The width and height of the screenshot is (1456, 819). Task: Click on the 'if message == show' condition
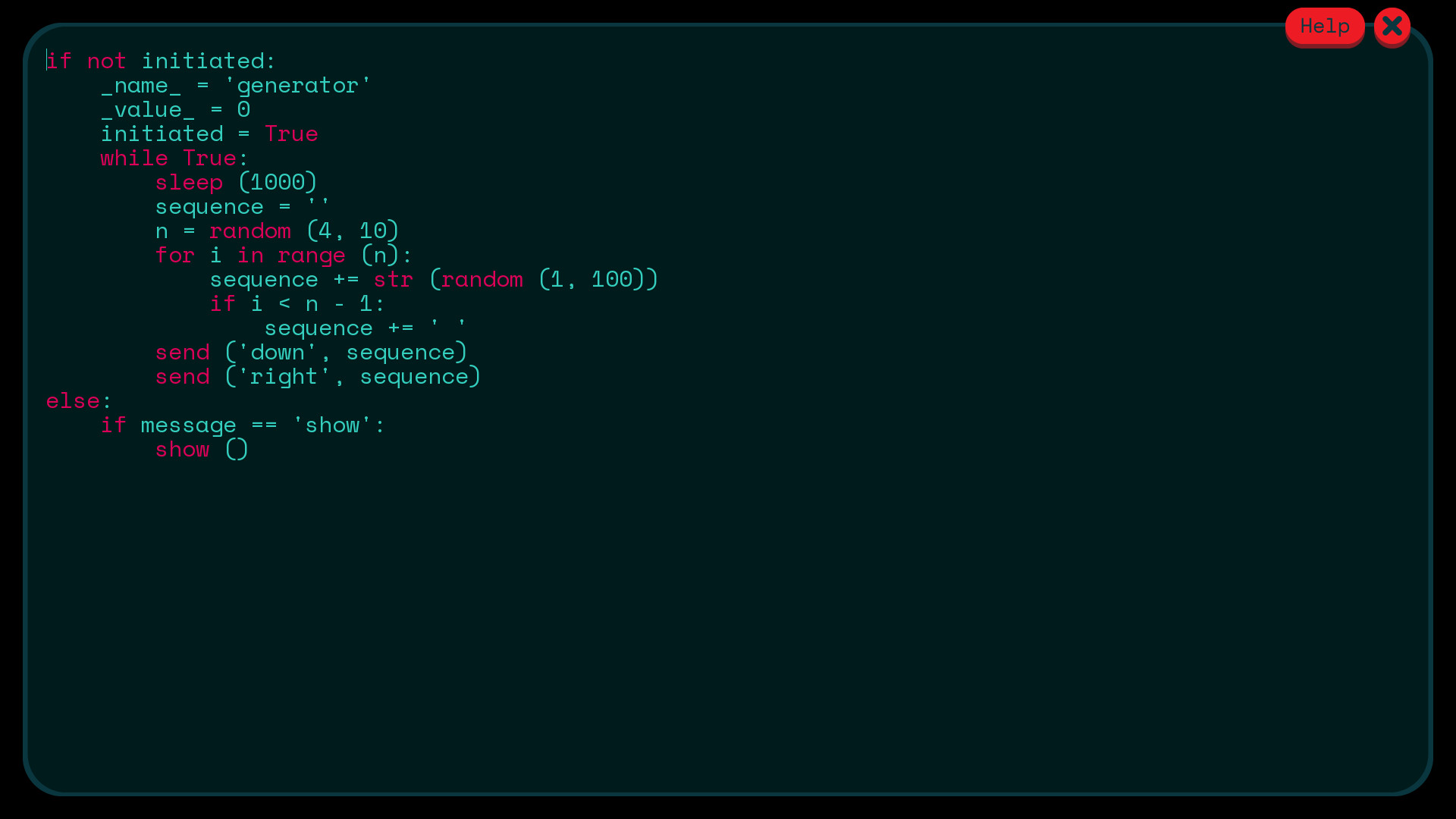(x=242, y=425)
